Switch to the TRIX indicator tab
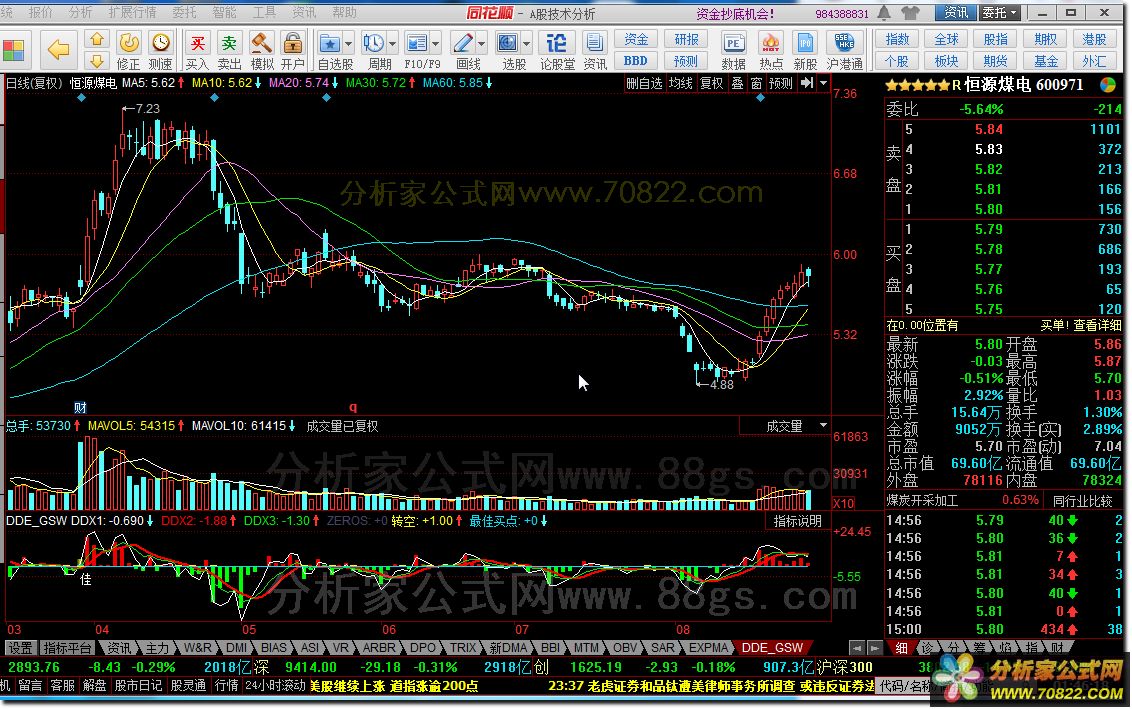 [463, 648]
